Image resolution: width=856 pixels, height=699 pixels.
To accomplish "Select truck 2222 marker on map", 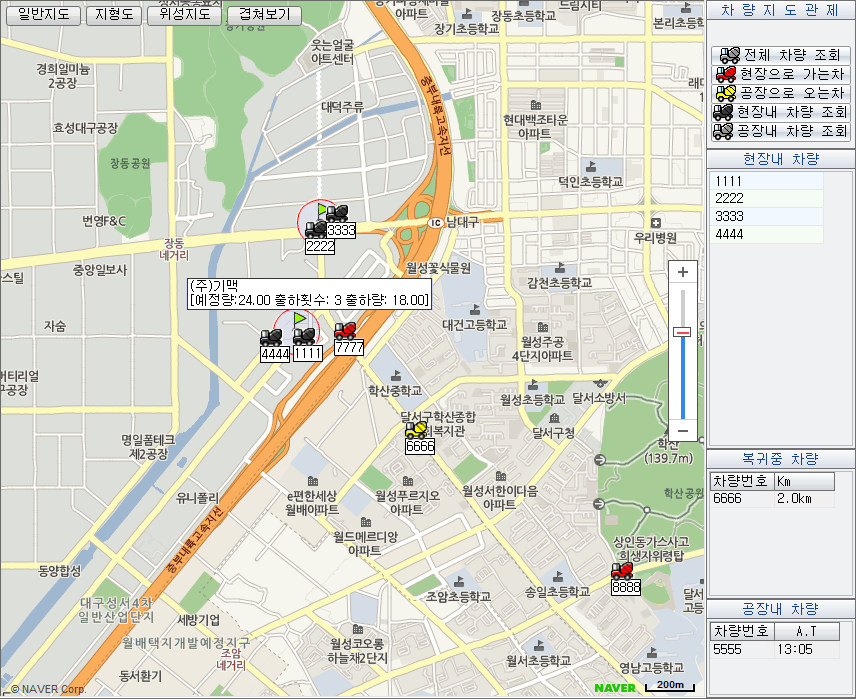I will 315,231.
